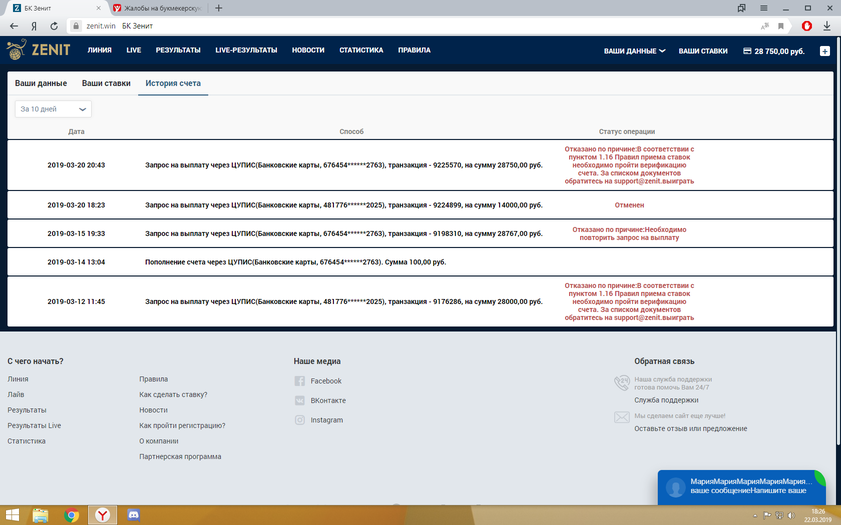The height and width of the screenshot is (525, 841).
Task: Click the Facebook icon in footer
Action: pos(299,381)
